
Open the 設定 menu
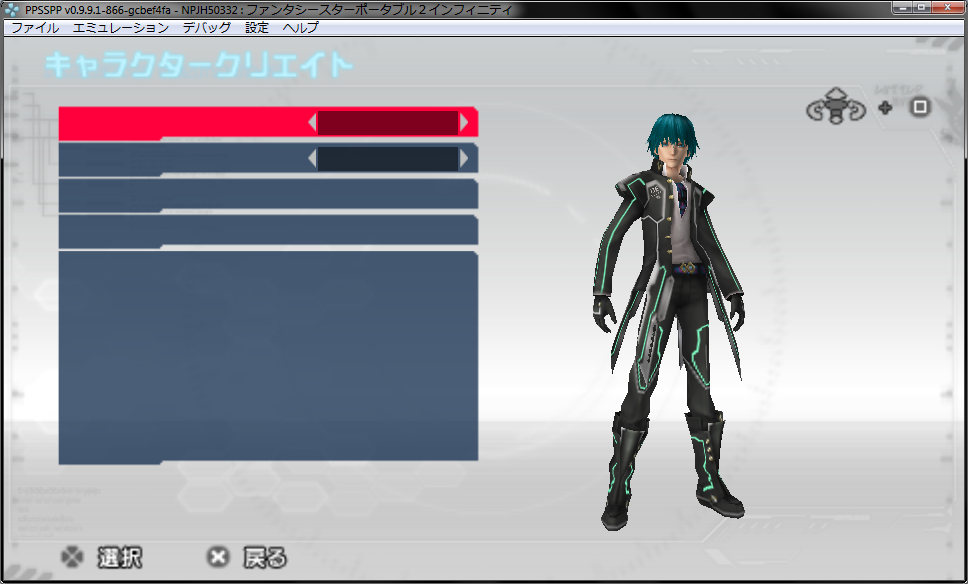click(257, 28)
